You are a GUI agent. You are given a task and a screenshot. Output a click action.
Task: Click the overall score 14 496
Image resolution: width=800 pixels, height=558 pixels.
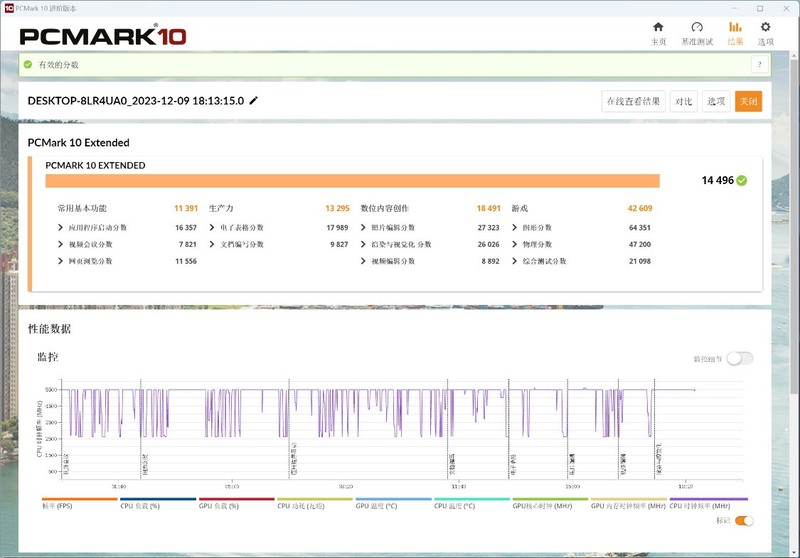[x=717, y=181]
